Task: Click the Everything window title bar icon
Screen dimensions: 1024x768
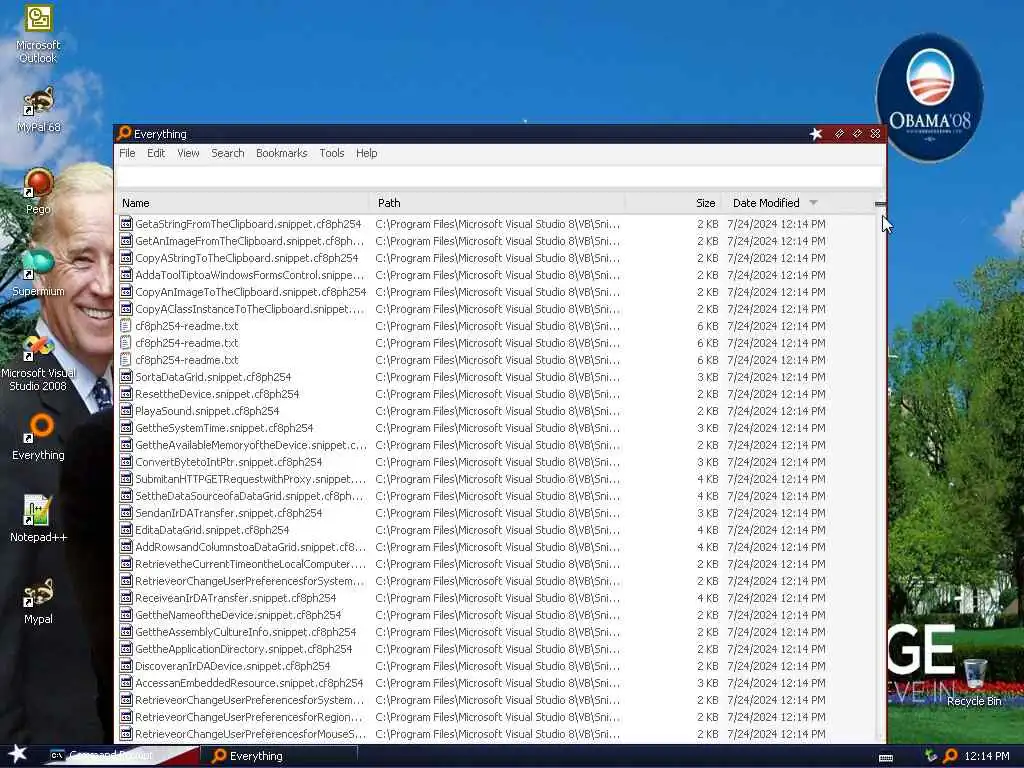Action: (124, 133)
